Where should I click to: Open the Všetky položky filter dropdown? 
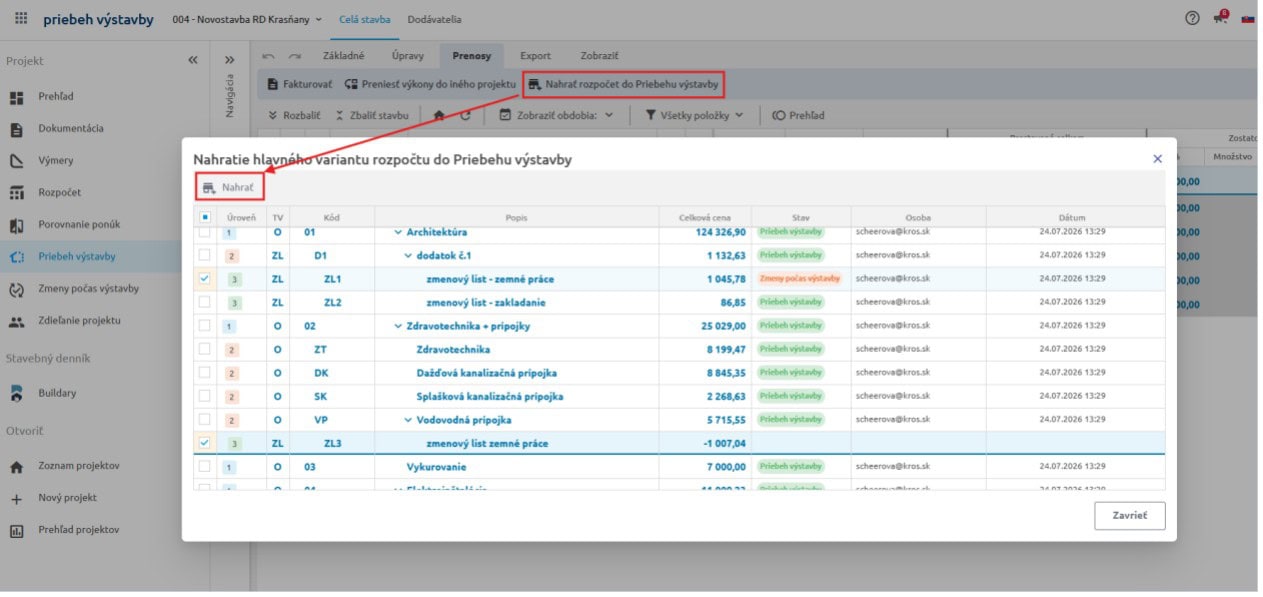coord(694,115)
